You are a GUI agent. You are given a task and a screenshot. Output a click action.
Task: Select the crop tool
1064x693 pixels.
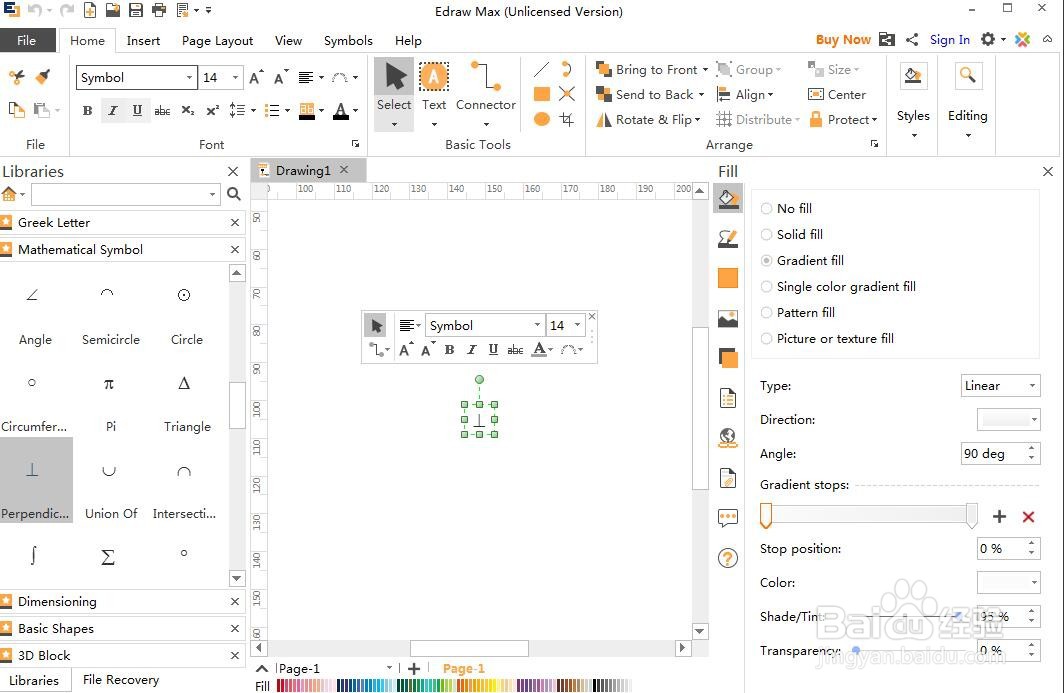pos(567,119)
